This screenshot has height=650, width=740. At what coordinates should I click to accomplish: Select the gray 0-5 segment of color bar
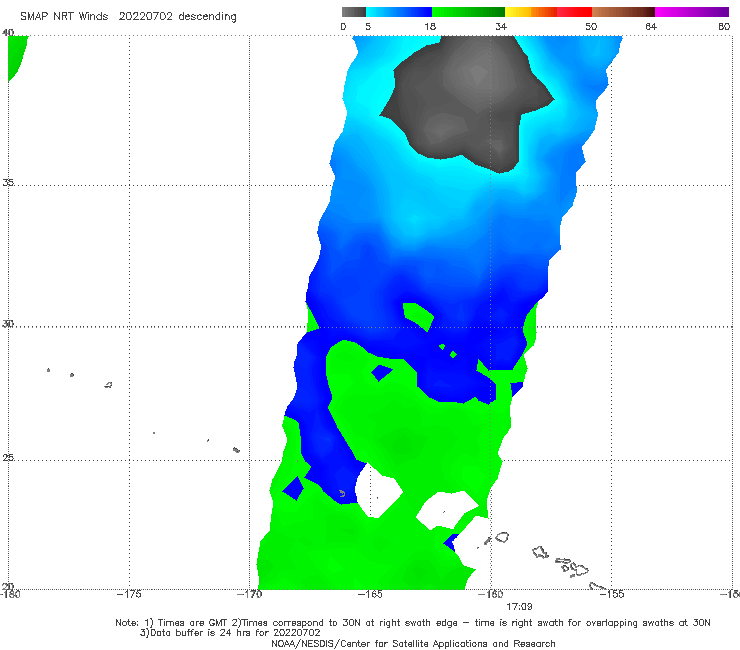(353, 12)
